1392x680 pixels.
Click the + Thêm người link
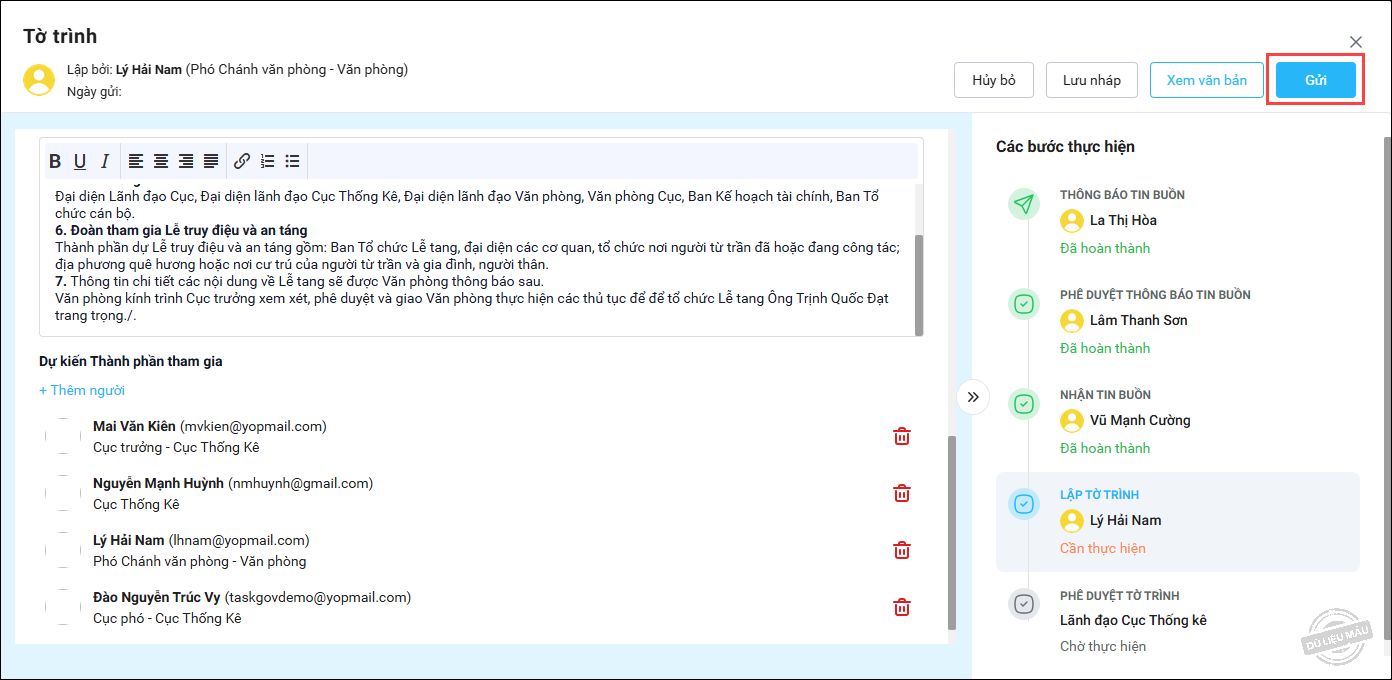pos(82,390)
